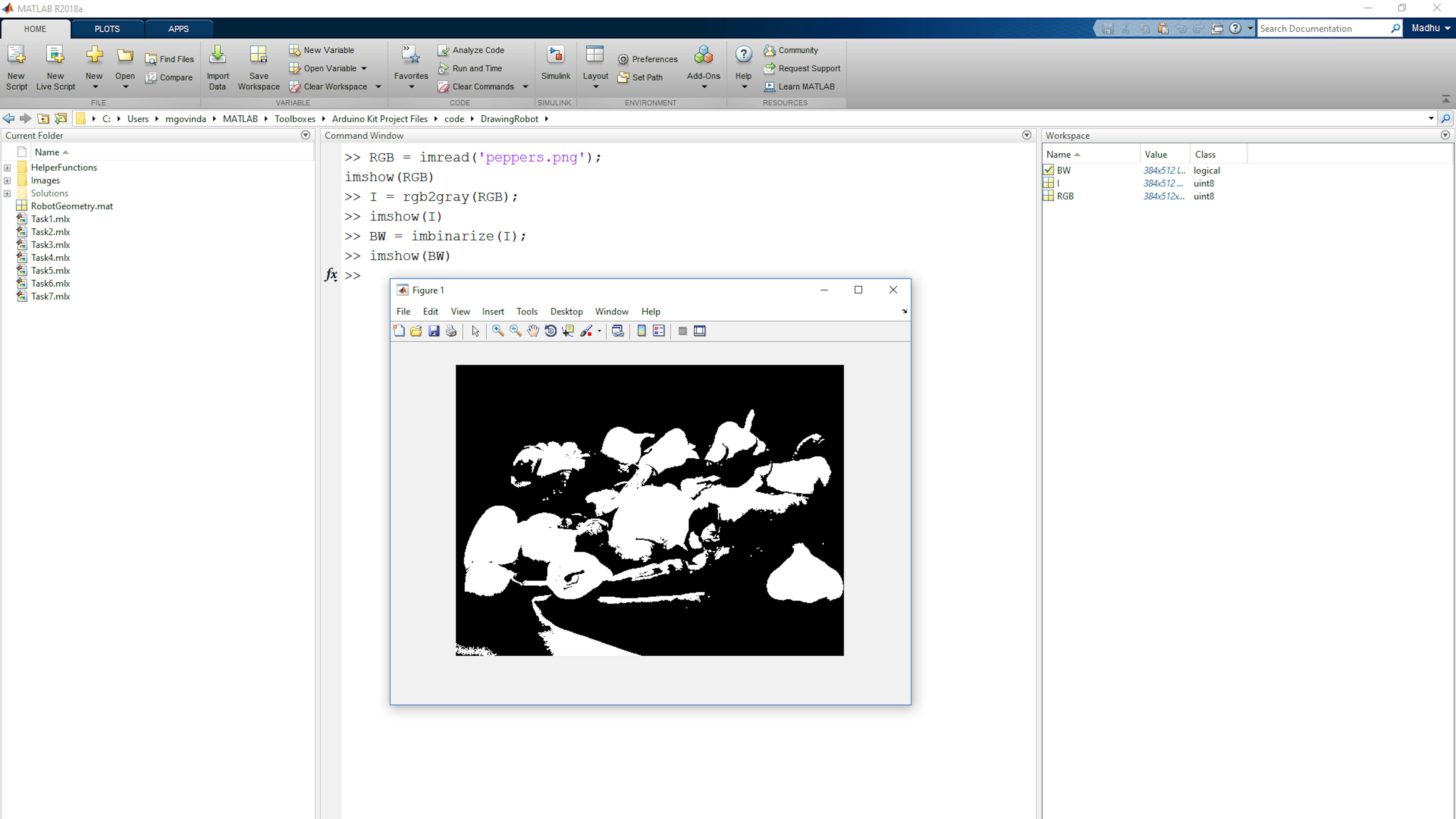Select the Zoom In tool in Figure 1
The width and height of the screenshot is (1456, 819).
click(x=498, y=331)
